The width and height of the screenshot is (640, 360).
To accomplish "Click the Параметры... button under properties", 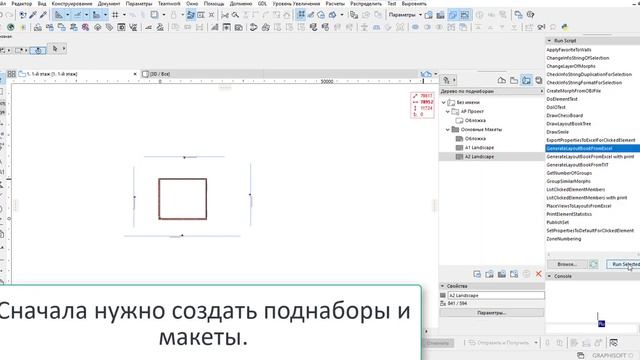I will click(x=491, y=313).
